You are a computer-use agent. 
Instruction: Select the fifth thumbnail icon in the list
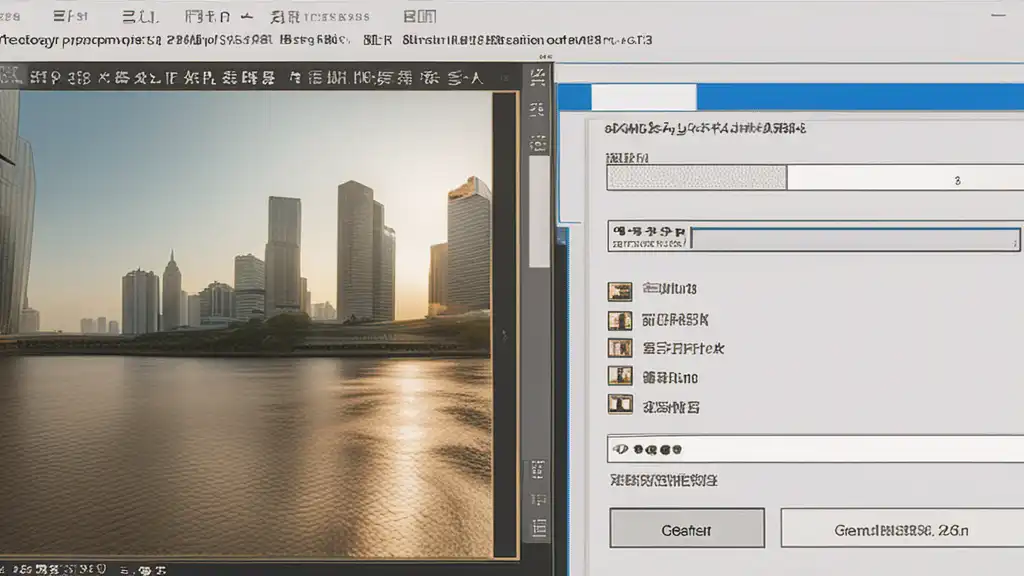tap(620, 406)
